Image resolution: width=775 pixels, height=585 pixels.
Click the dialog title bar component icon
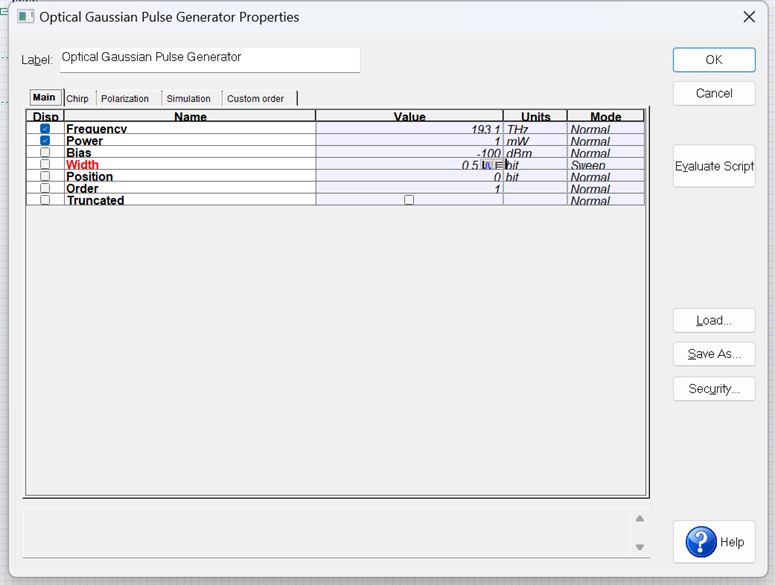25,17
